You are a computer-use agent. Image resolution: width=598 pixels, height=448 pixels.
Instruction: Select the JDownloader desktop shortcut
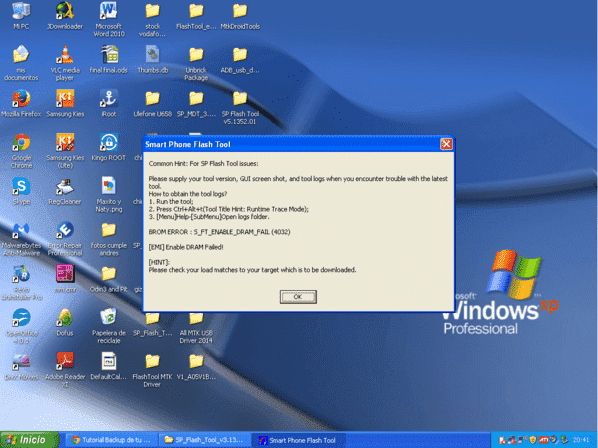click(65, 16)
